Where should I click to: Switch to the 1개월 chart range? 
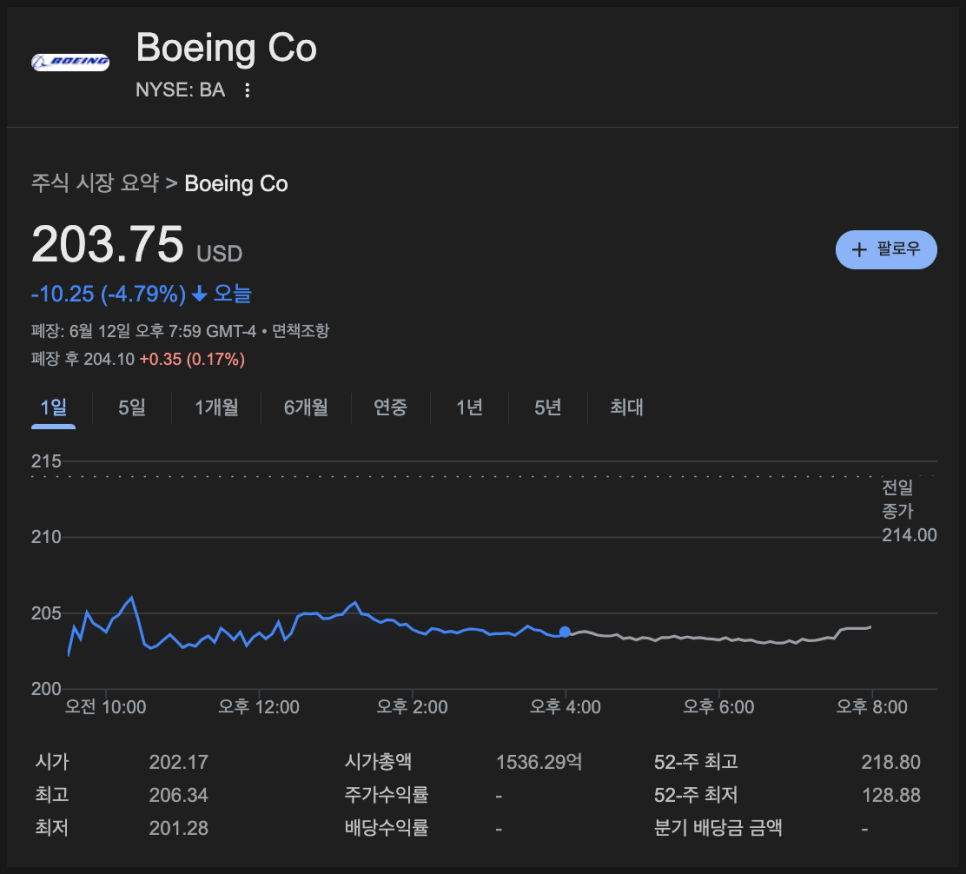click(x=216, y=407)
